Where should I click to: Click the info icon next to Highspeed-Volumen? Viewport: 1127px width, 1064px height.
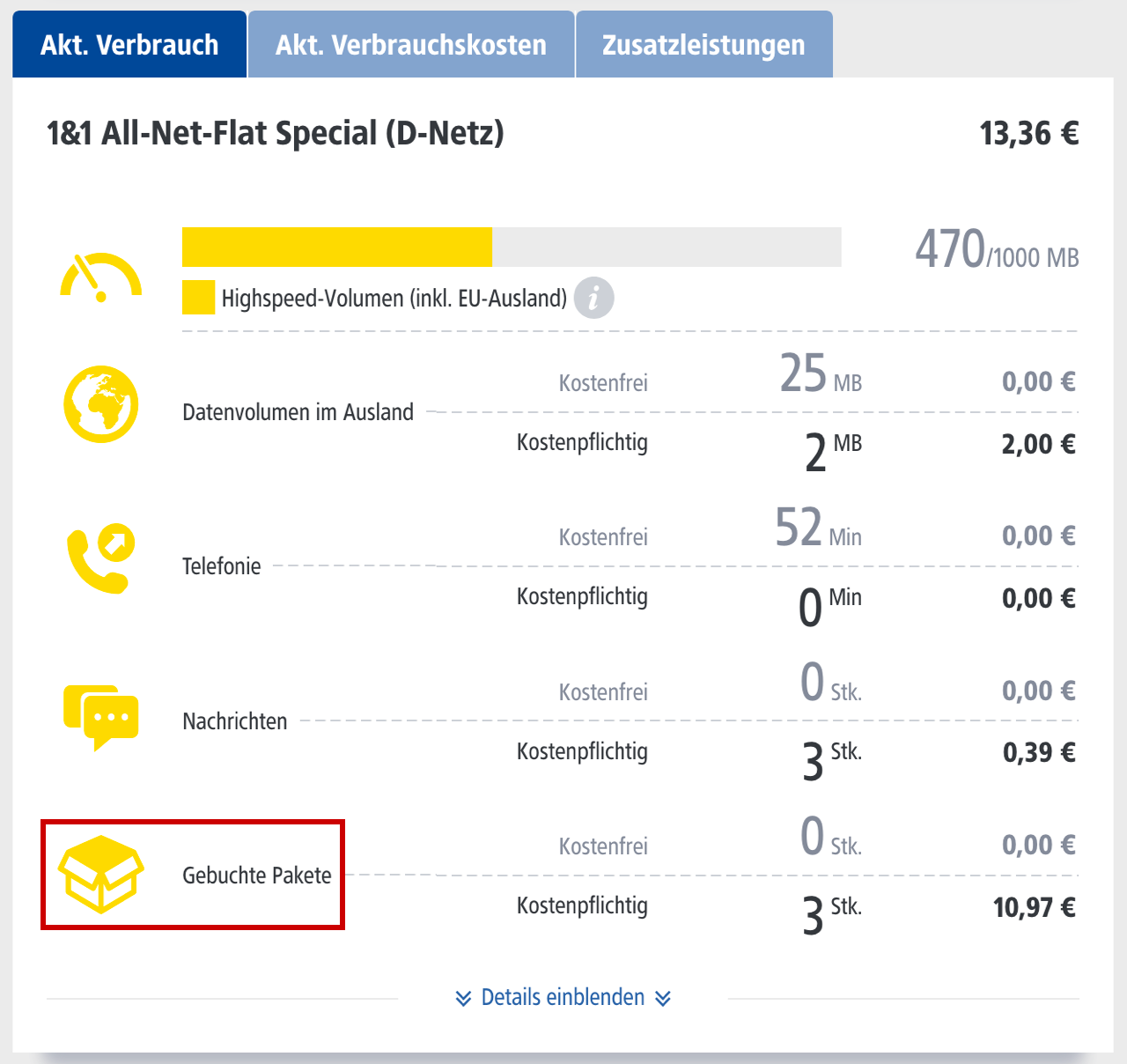[x=594, y=298]
